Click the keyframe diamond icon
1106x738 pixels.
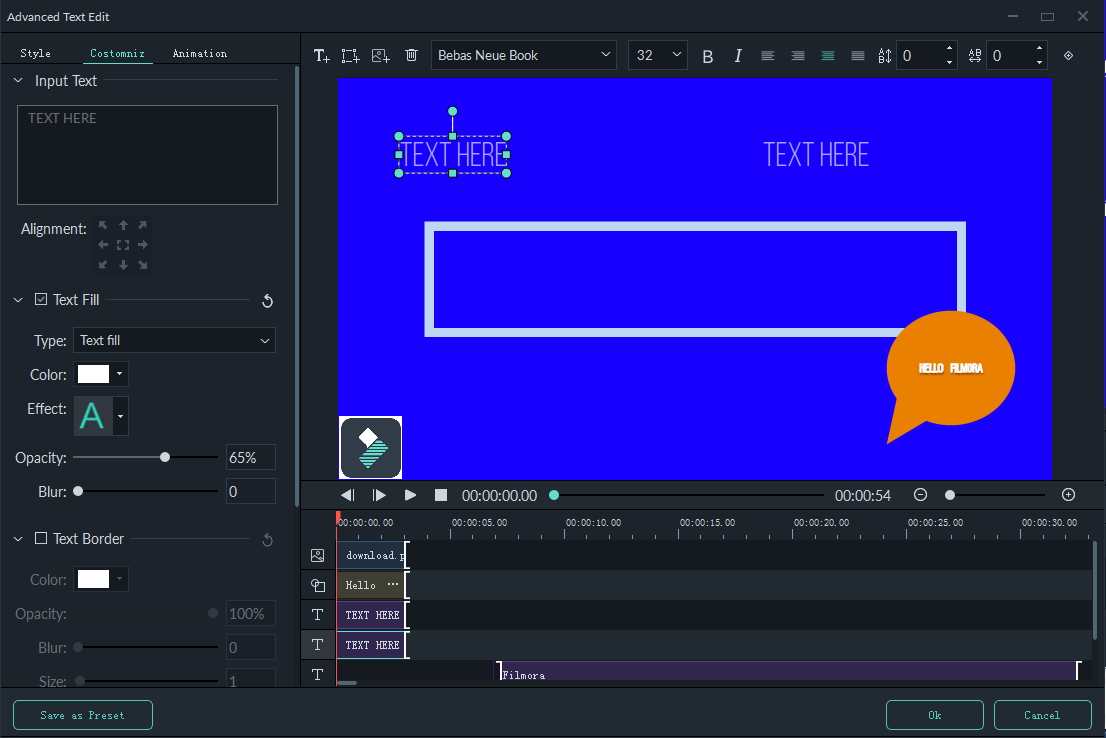tap(1069, 56)
